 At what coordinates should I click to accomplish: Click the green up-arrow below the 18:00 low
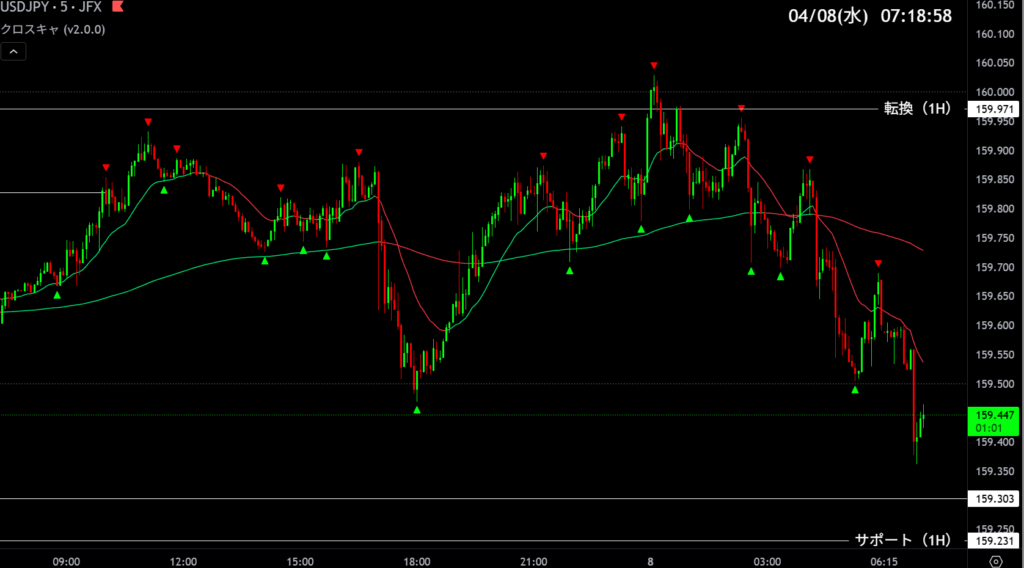417,409
